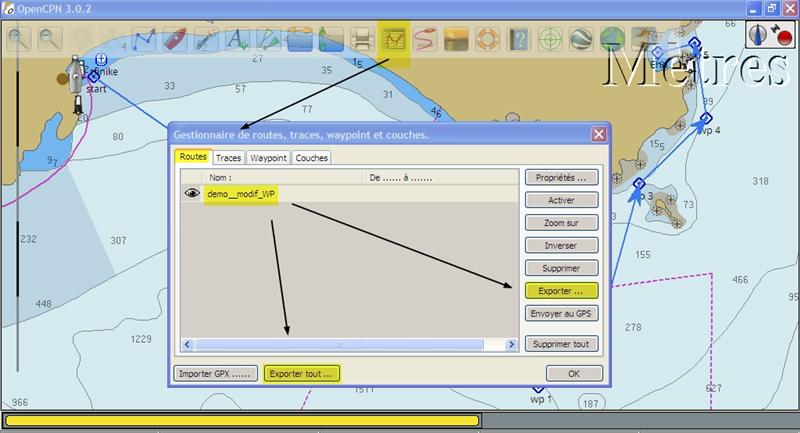Toggle auto-follow boat icon in toolbar
The height and width of the screenshot is (433, 800).
174,41
